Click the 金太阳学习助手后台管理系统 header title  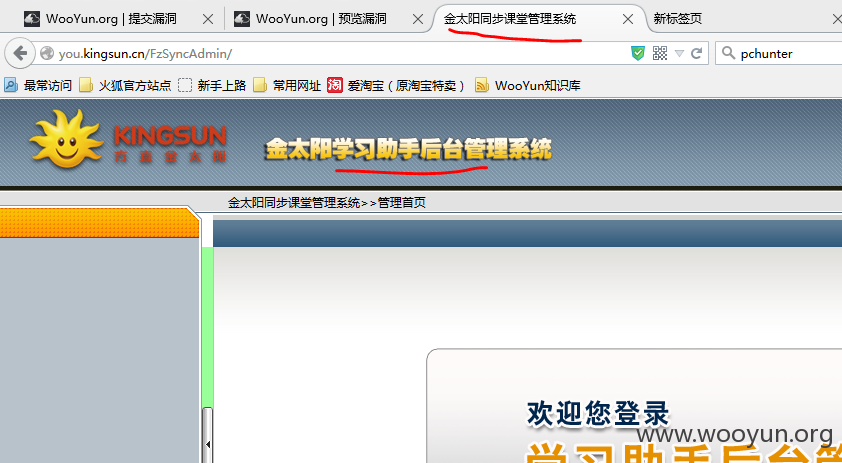coord(408,150)
